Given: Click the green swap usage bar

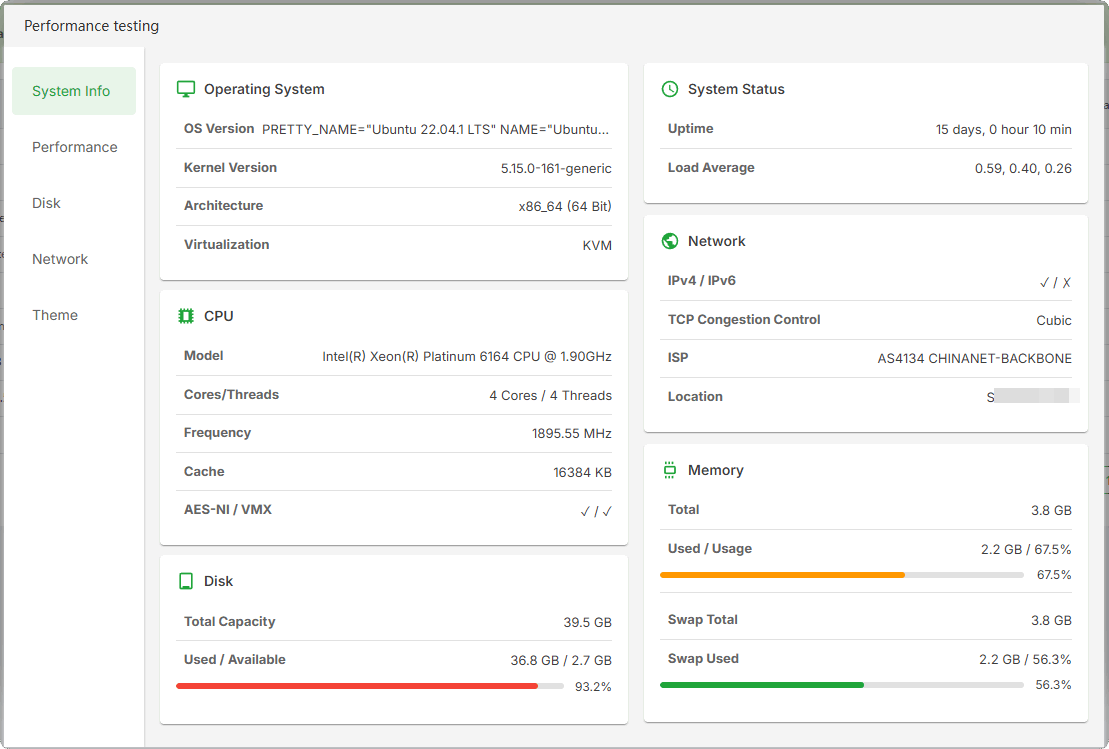Looking at the screenshot, I should (762, 685).
